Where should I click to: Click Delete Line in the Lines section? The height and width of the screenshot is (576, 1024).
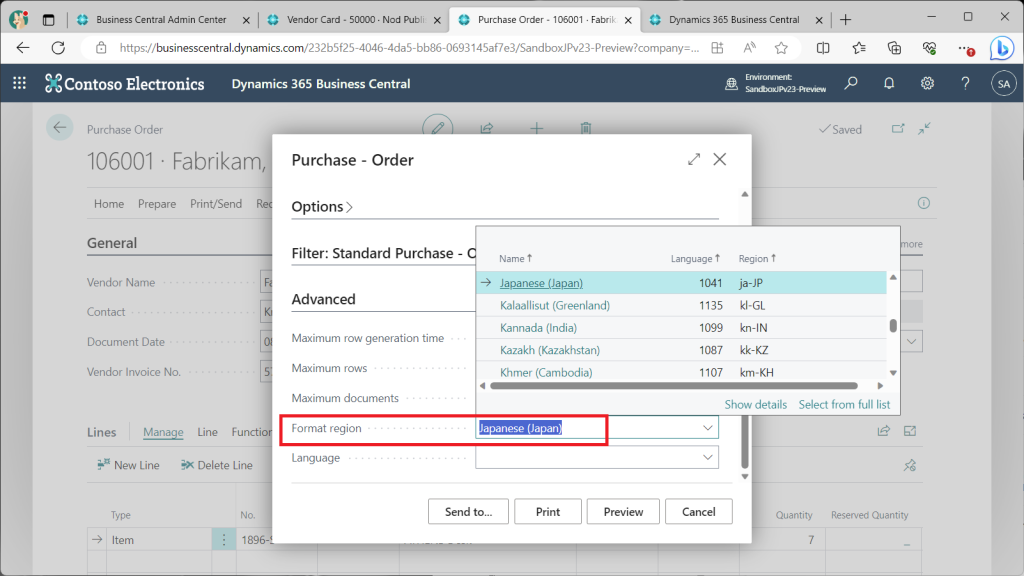click(217, 465)
